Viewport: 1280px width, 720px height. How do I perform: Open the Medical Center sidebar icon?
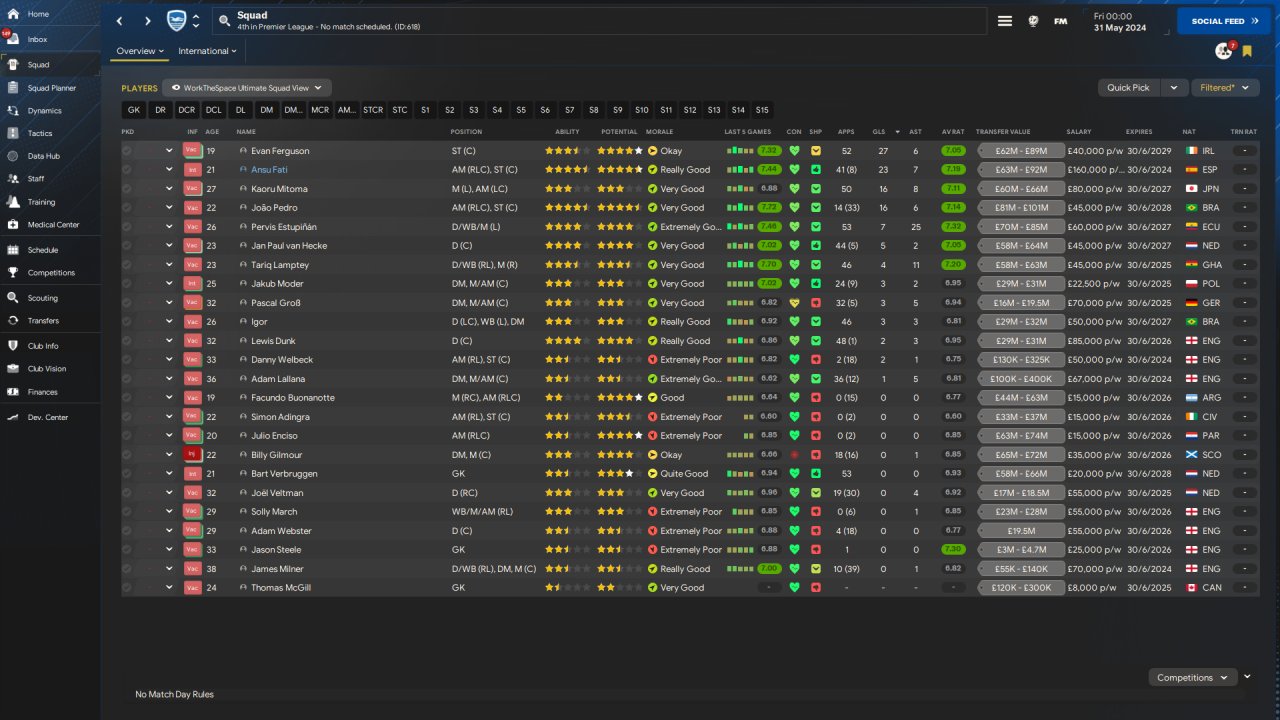pyautogui.click(x=13, y=225)
